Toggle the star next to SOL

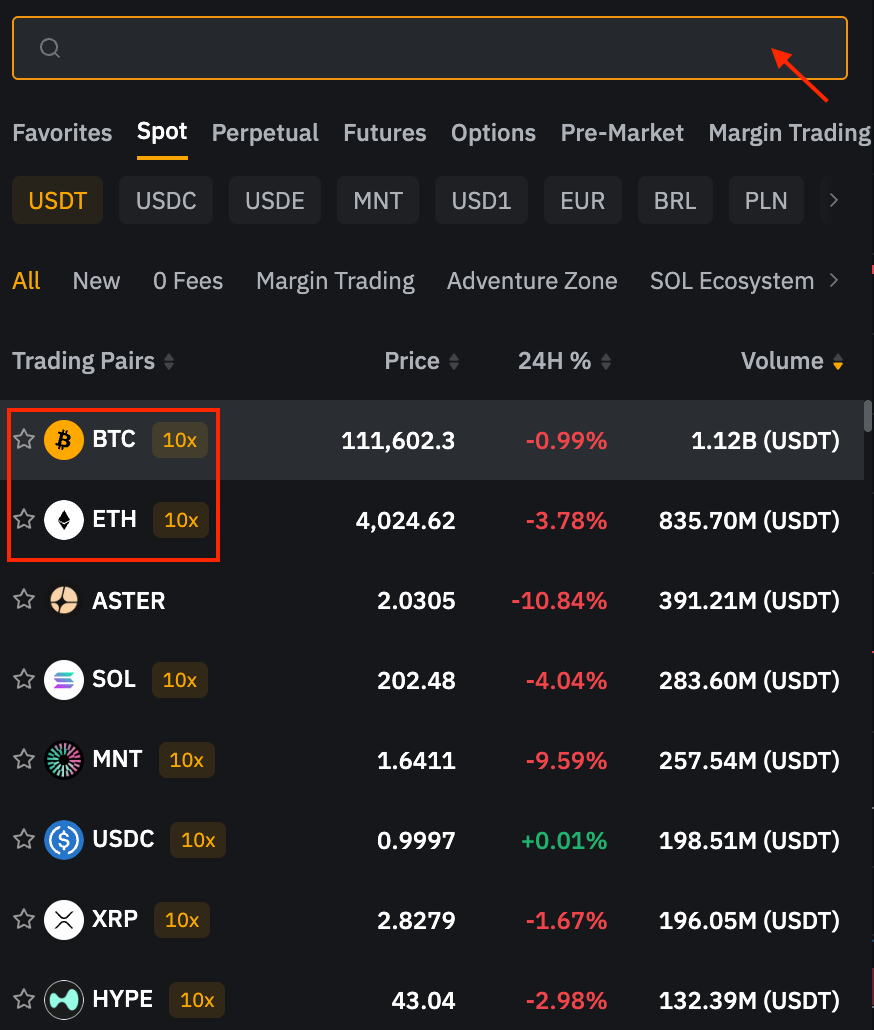pyautogui.click(x=24, y=680)
